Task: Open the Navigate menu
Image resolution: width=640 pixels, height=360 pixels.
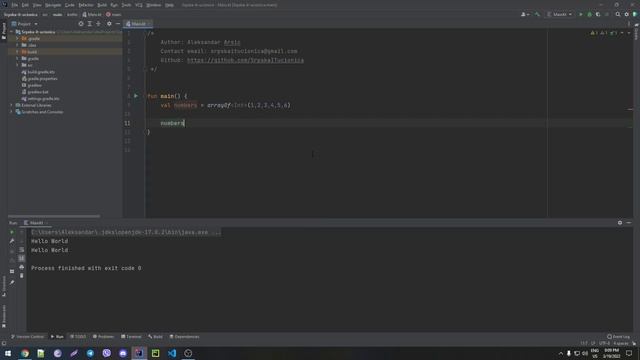Action: pos(53,5)
